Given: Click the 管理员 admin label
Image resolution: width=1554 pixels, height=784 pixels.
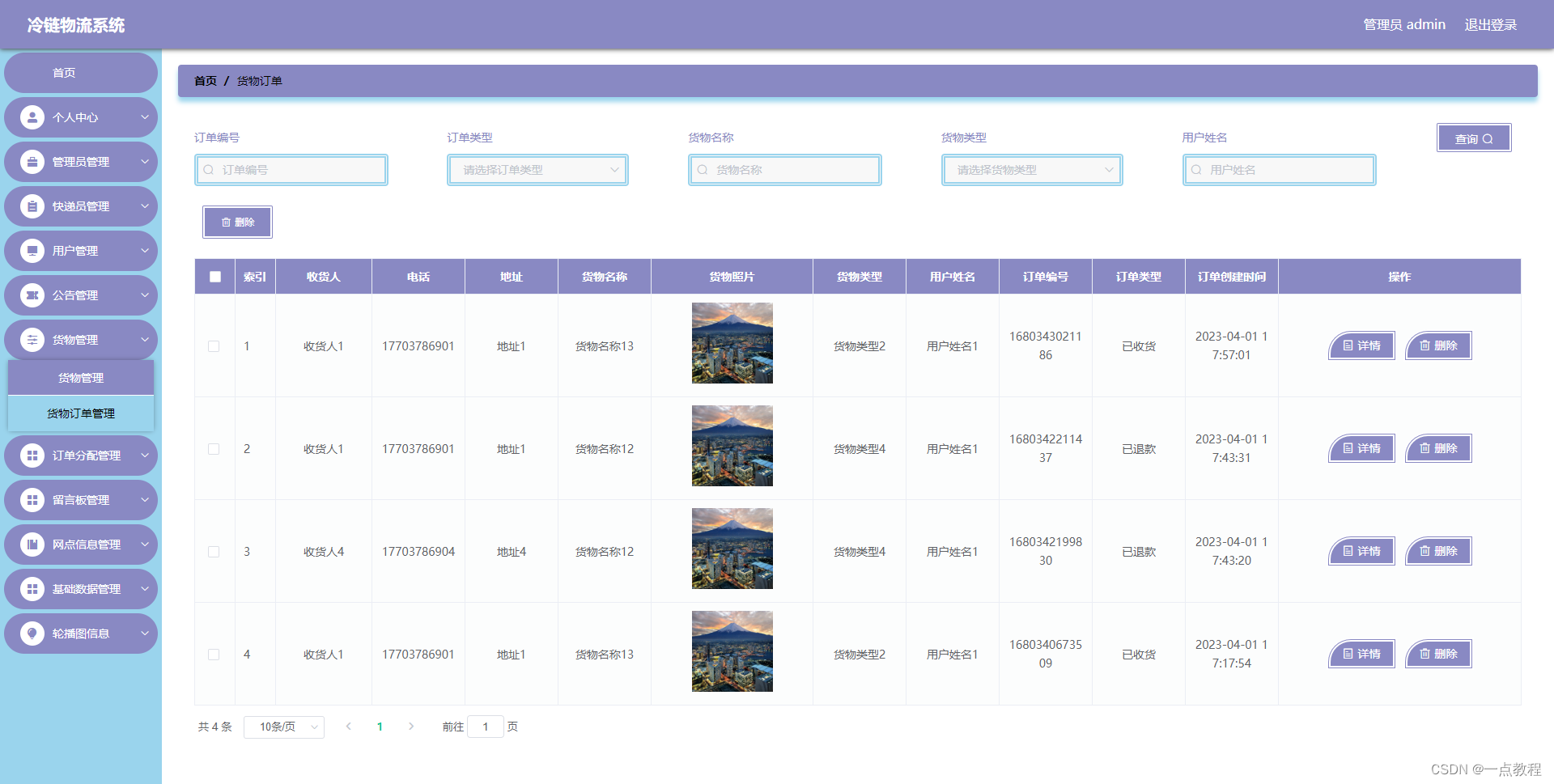Looking at the screenshot, I should click(x=1404, y=25).
